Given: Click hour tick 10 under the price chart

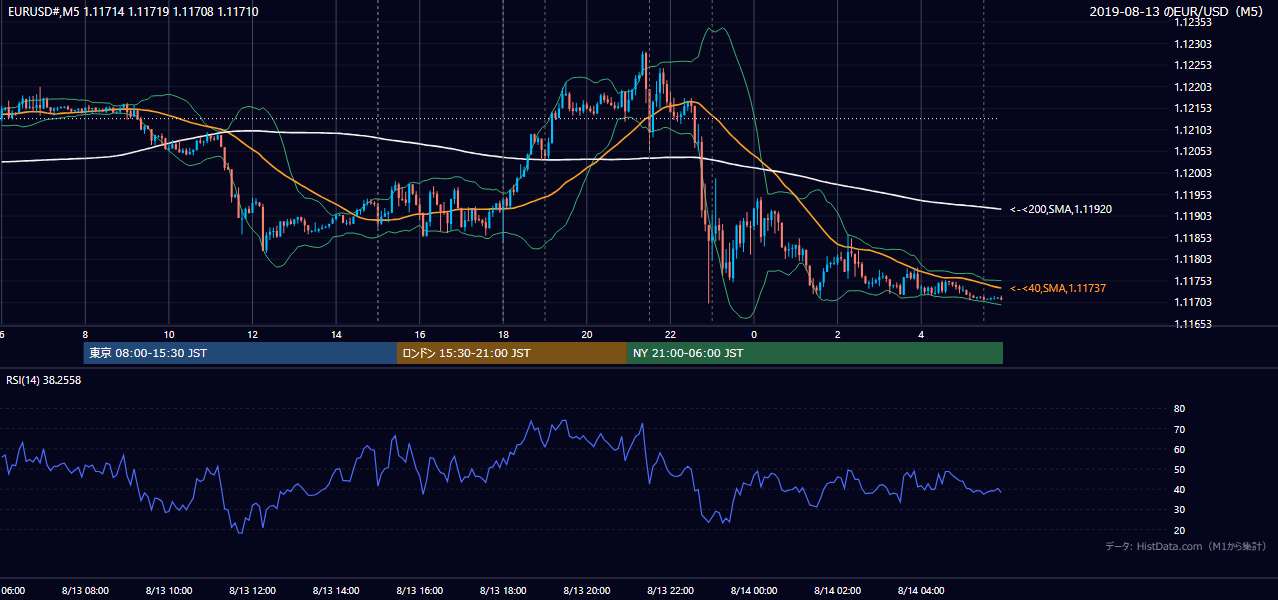Looking at the screenshot, I should (x=169, y=335).
